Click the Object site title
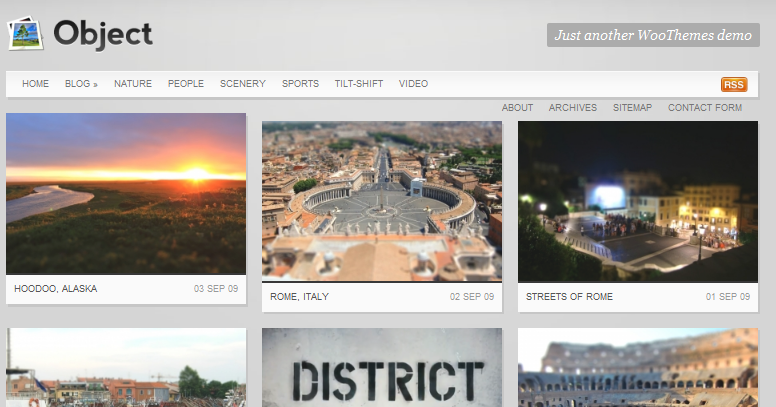The image size is (776, 407). pyautogui.click(x=103, y=34)
